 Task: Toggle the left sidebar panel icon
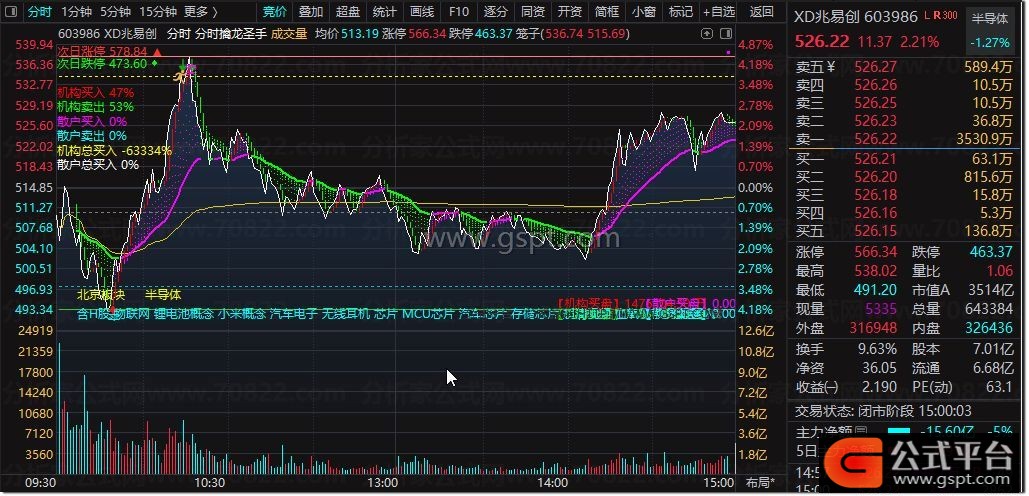pos(13,11)
